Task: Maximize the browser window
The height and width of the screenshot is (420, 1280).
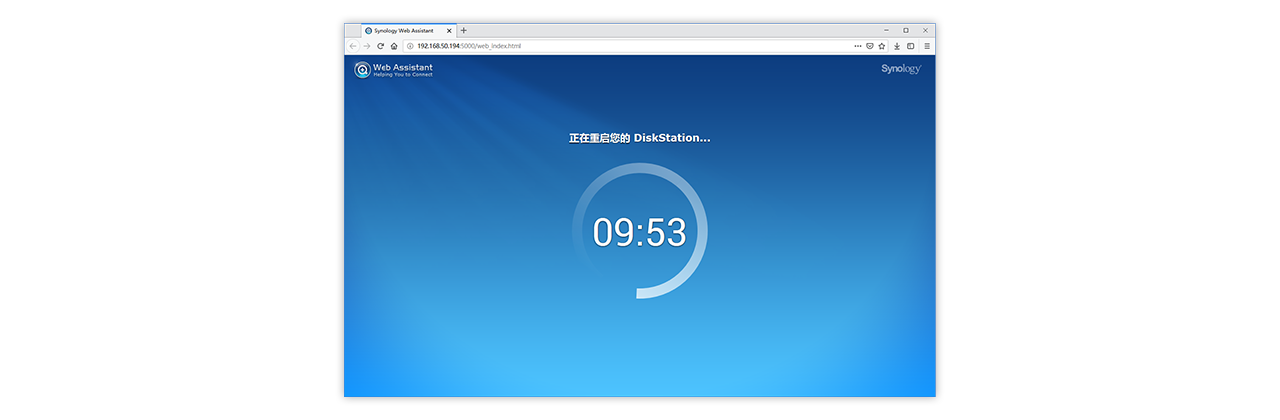Action: [906, 30]
